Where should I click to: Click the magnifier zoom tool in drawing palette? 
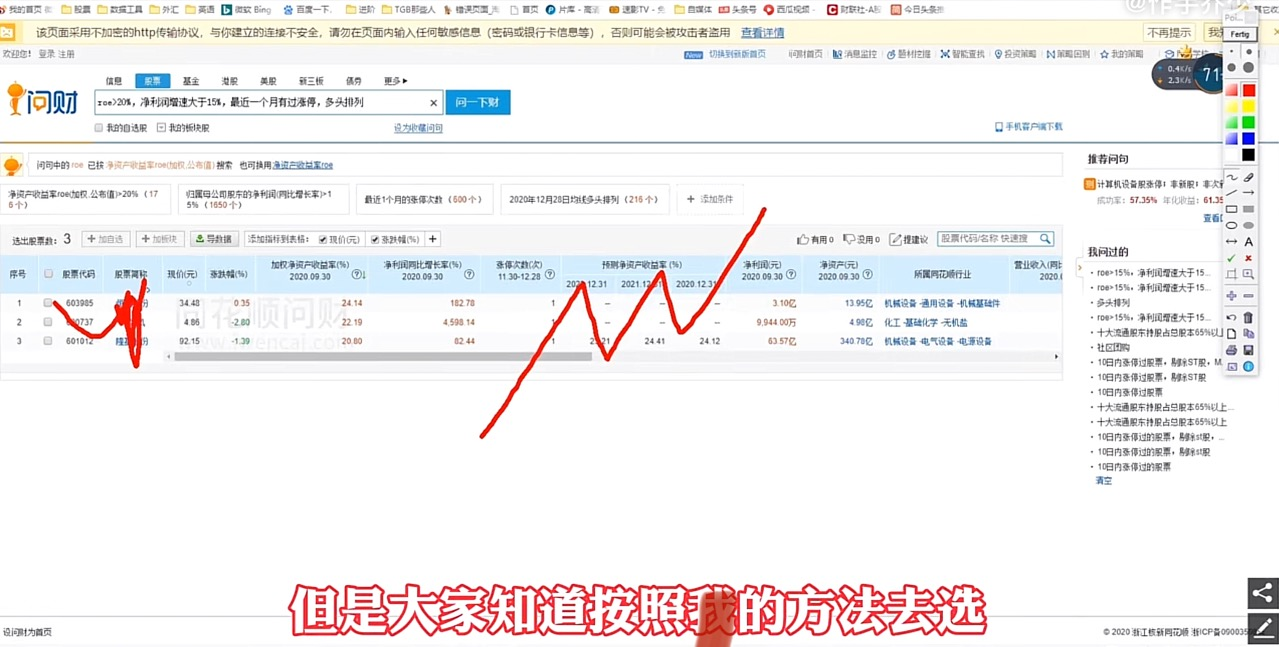coord(1248,274)
